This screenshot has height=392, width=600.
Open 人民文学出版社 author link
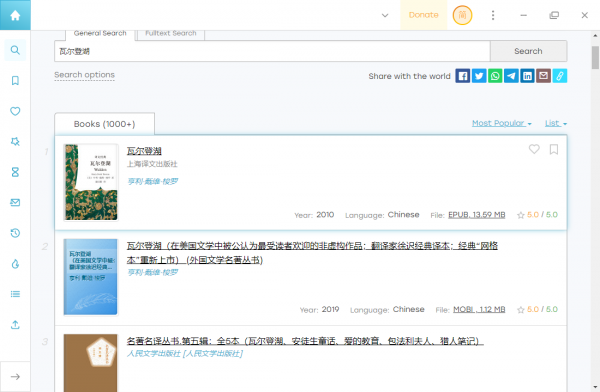coord(185,353)
